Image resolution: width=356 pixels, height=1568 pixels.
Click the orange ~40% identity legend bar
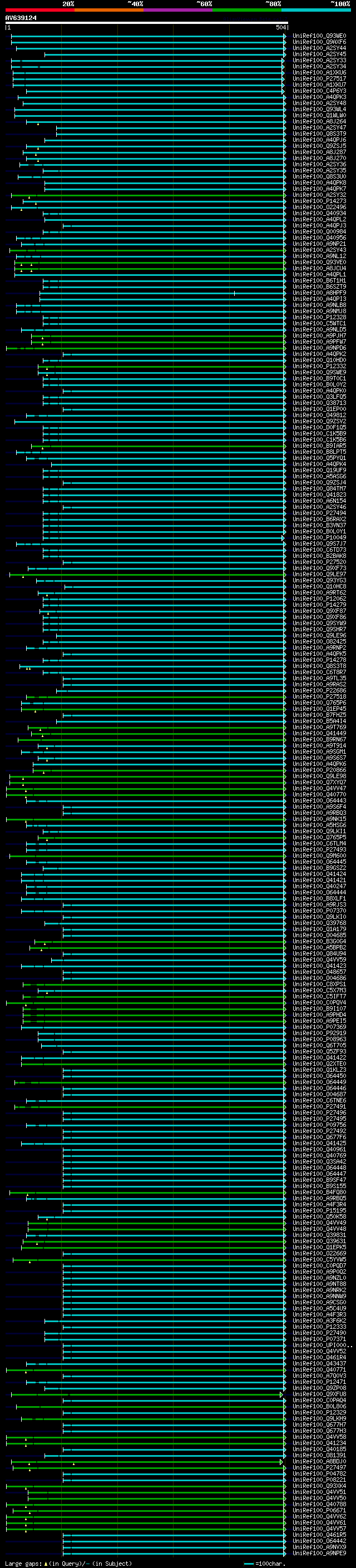(109, 10)
